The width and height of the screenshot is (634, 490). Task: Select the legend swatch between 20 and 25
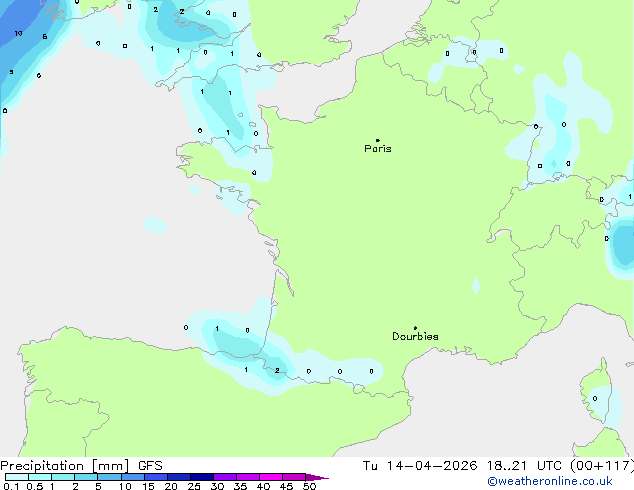pyautogui.click(x=179, y=477)
